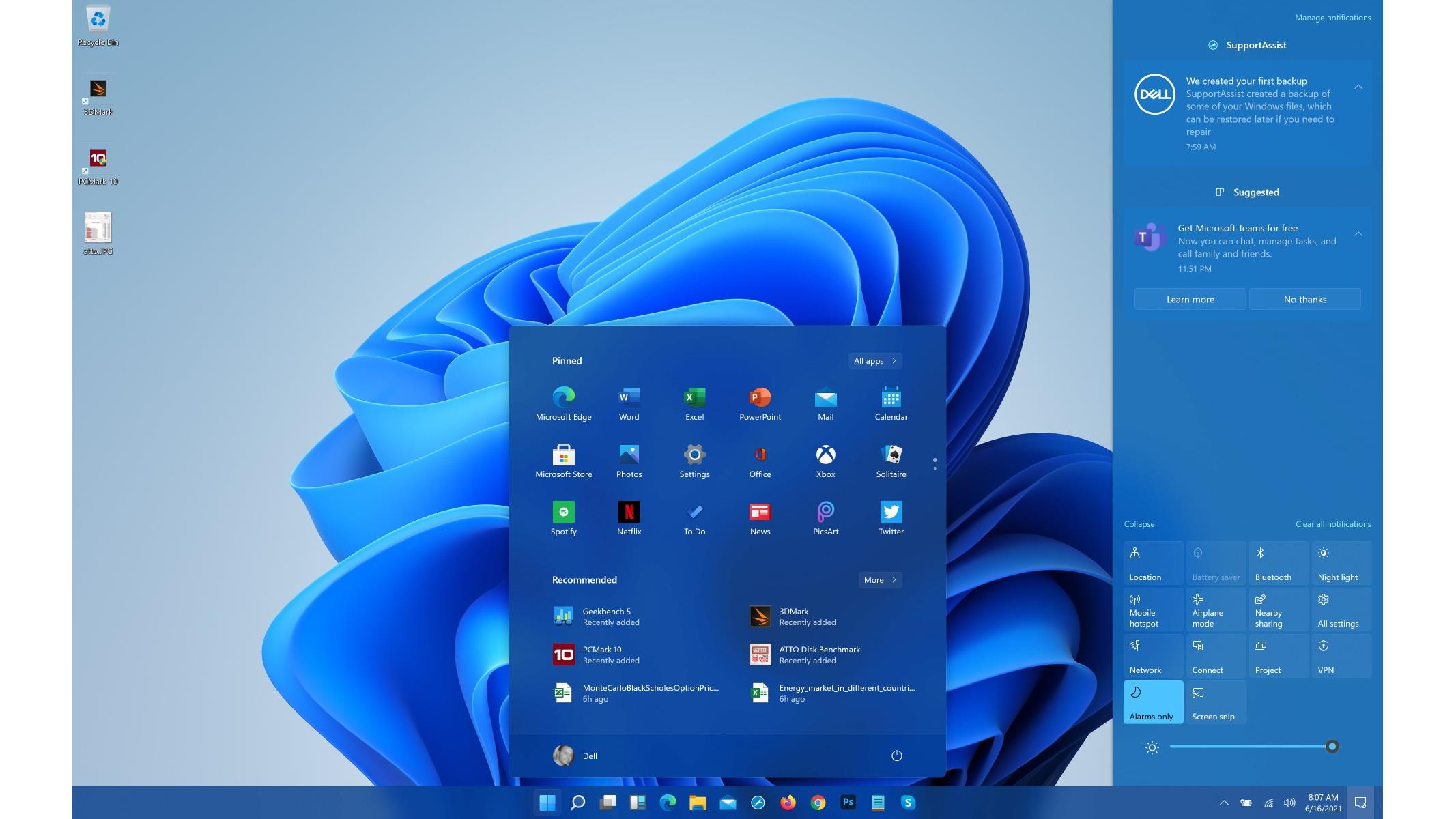Toggle Nearby sharing quick action
This screenshot has height=819, width=1456.
(x=1279, y=609)
